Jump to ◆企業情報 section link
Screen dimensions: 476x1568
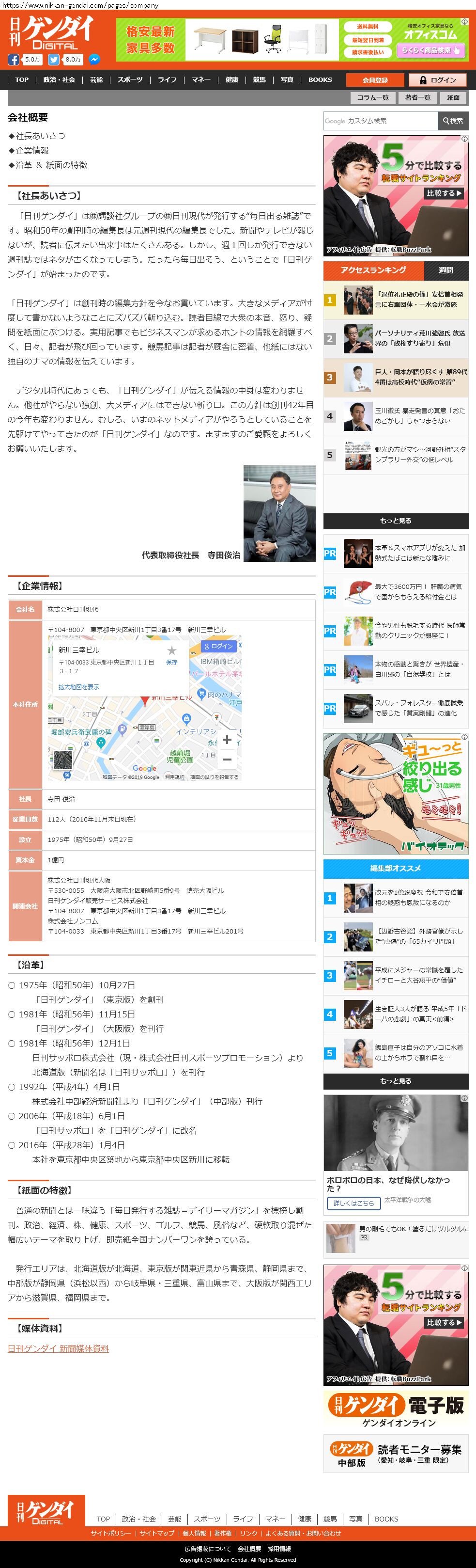pos(28,150)
